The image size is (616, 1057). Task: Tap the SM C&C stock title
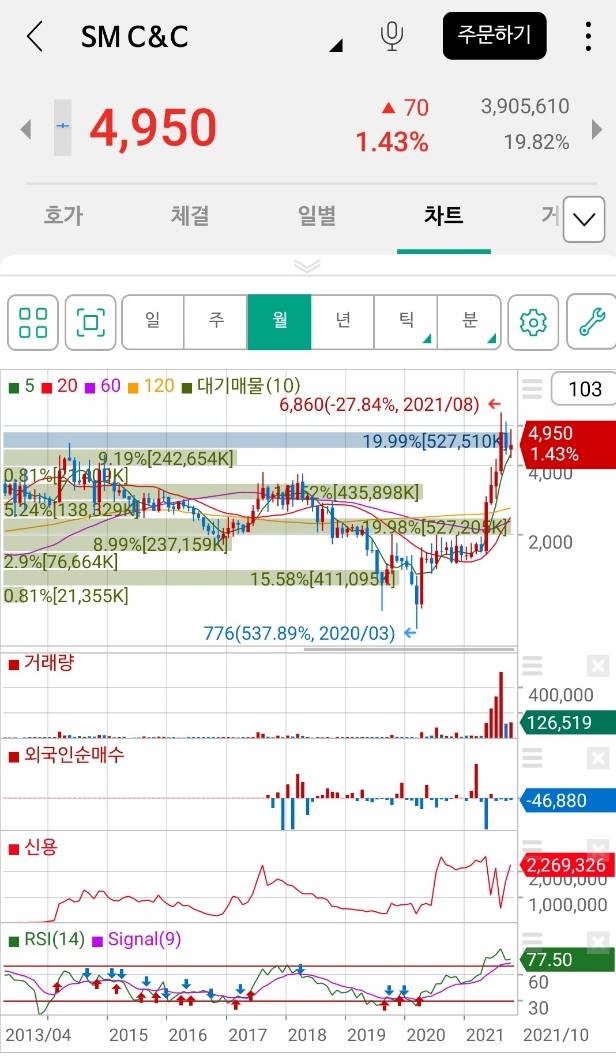tap(134, 36)
